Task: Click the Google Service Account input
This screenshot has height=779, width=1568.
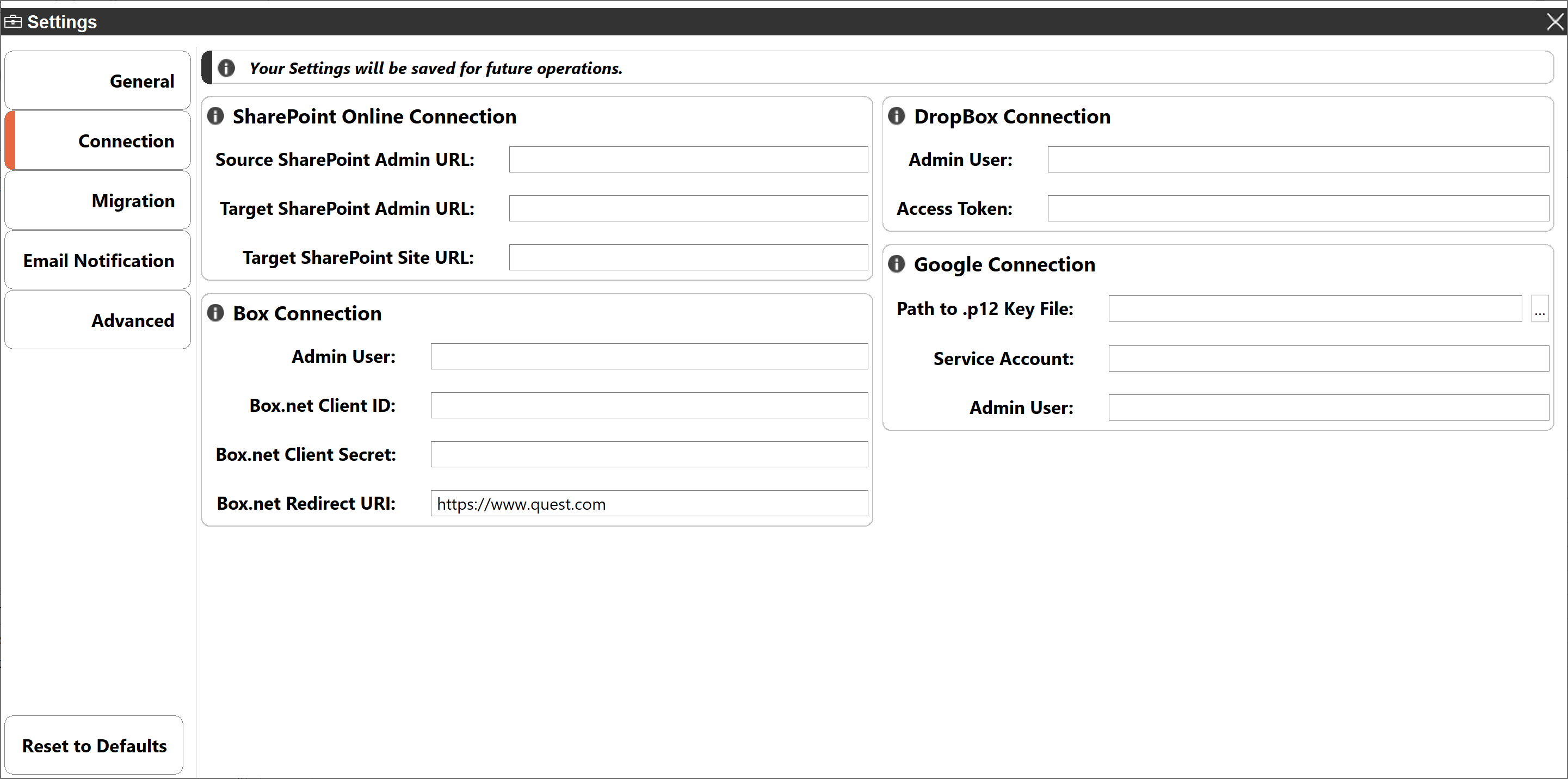Action: click(1328, 358)
